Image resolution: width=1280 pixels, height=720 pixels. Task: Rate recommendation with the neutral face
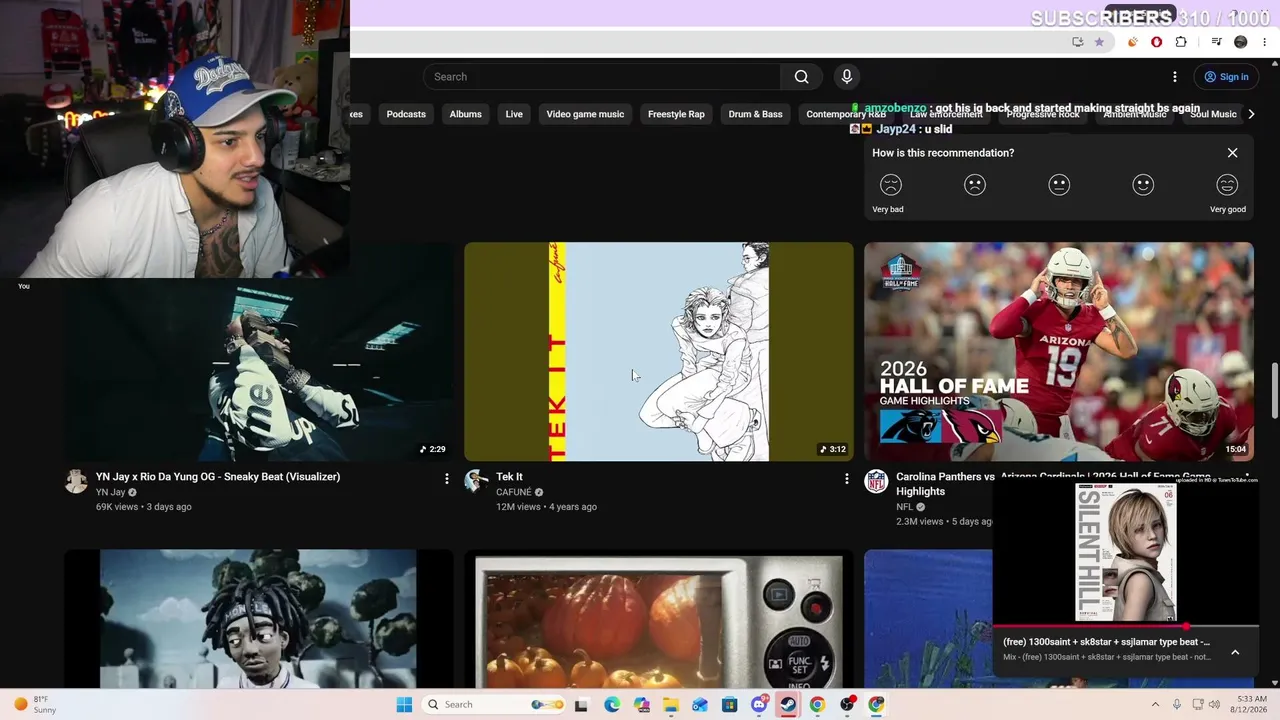click(1059, 185)
